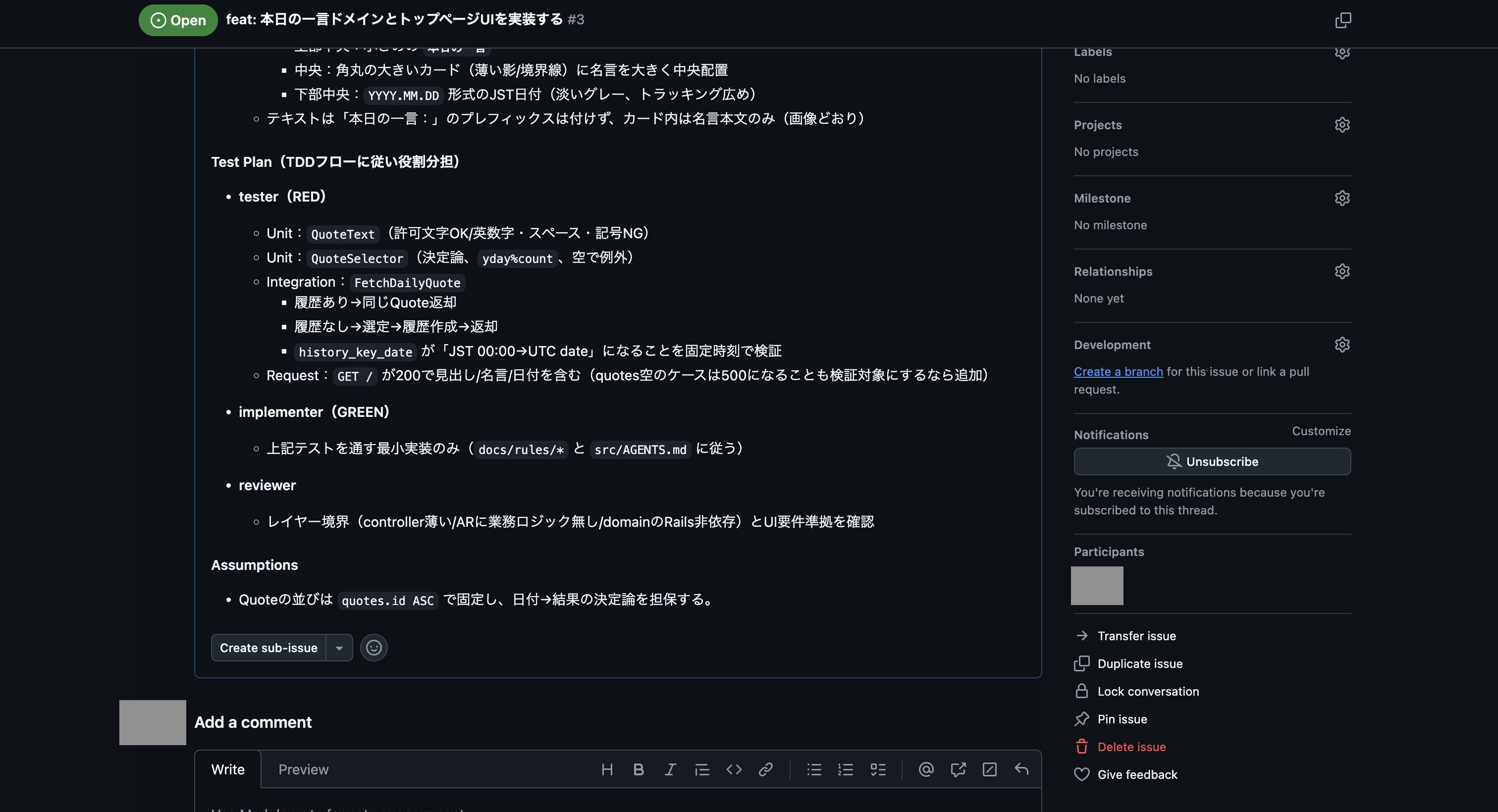The height and width of the screenshot is (812, 1498).
Task: Add a link using the chain icon
Action: pyautogui.click(x=765, y=769)
